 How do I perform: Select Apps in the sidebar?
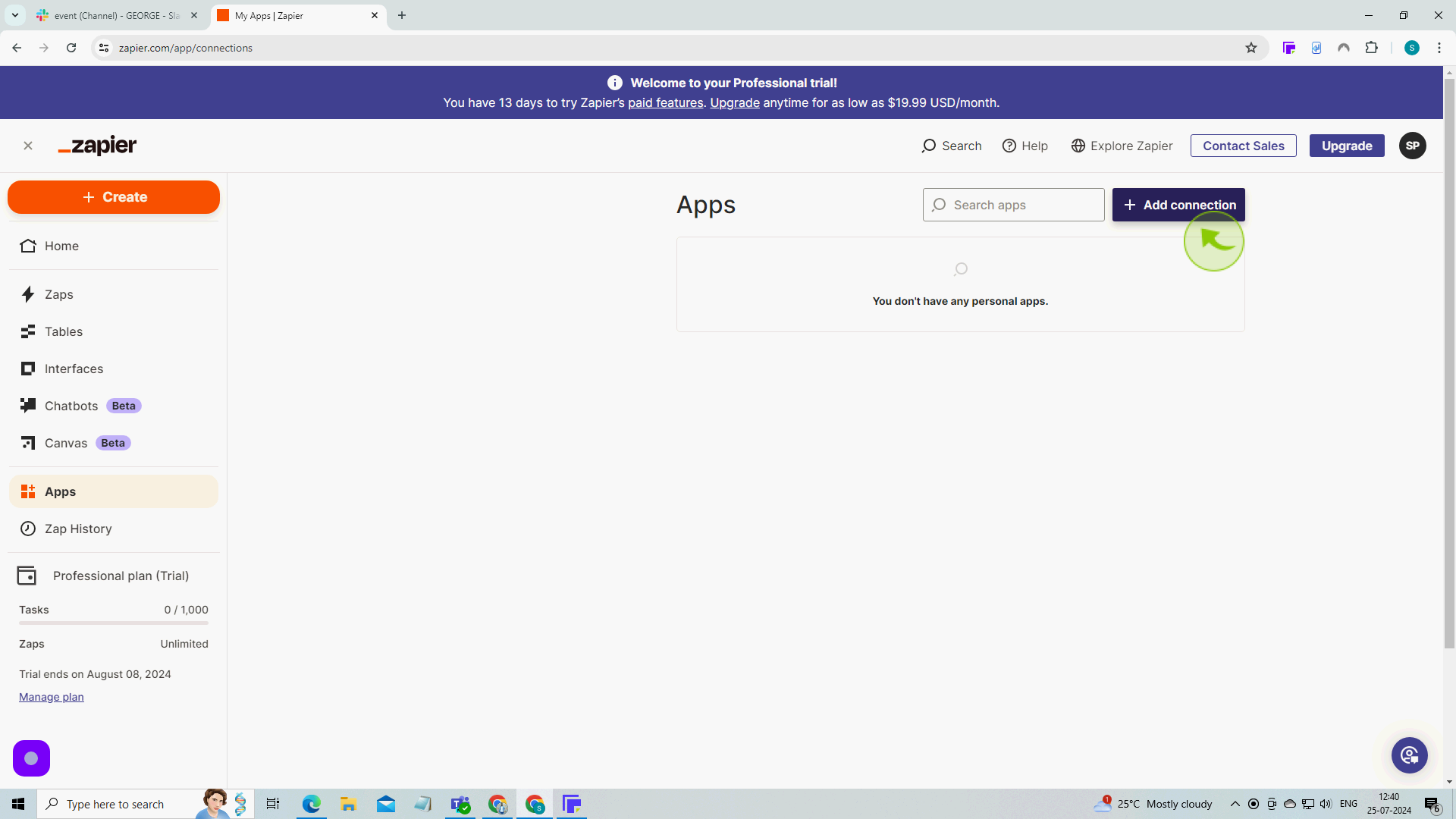click(x=114, y=491)
